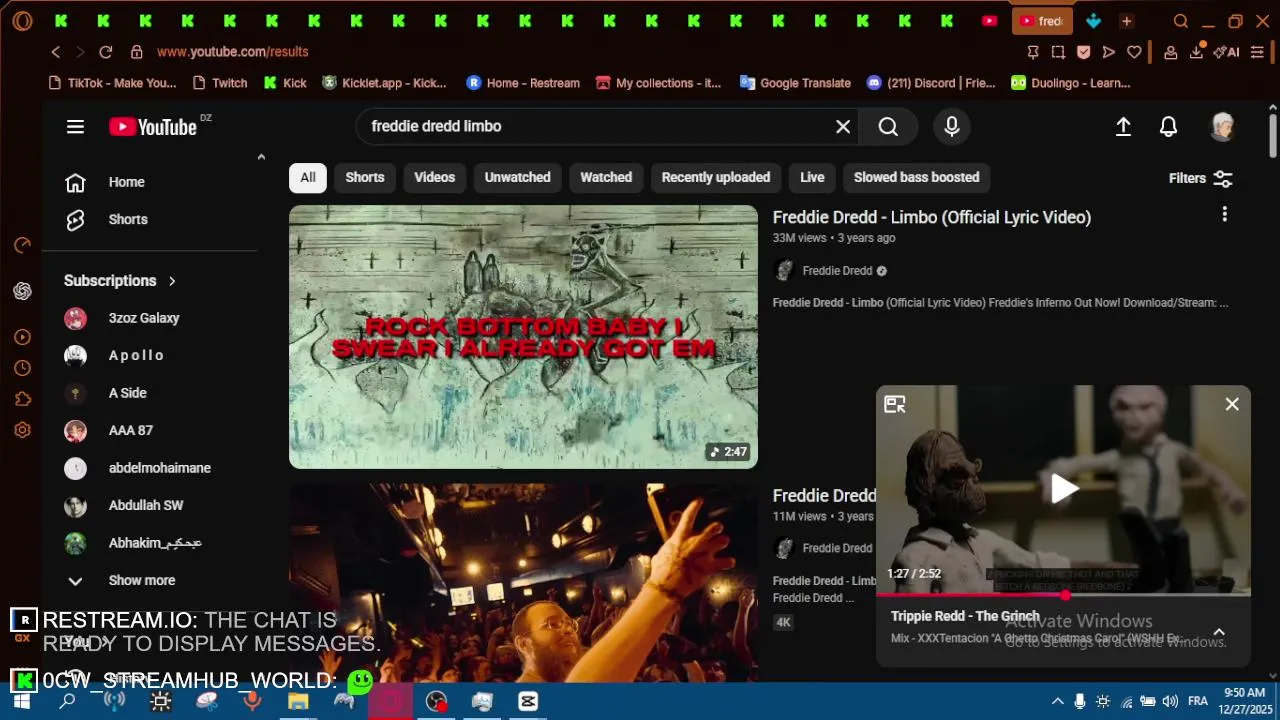The width and height of the screenshot is (1280, 720).
Task: Open the Player in Opera sidebar
Action: pos(22,337)
